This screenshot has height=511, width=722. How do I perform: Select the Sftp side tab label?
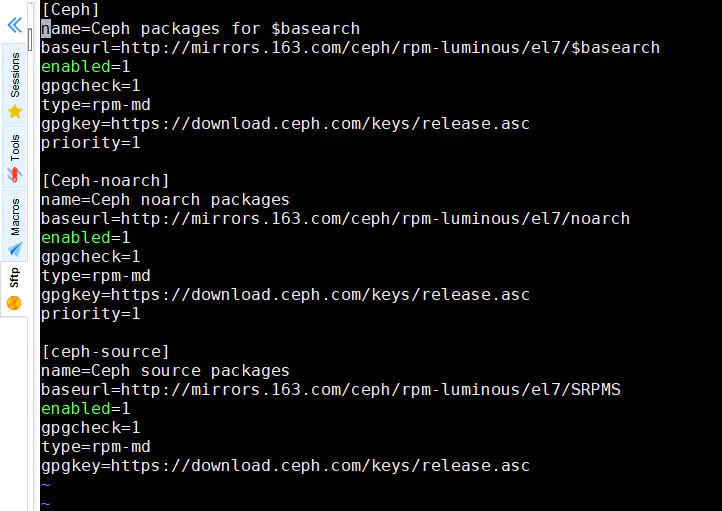[14, 278]
